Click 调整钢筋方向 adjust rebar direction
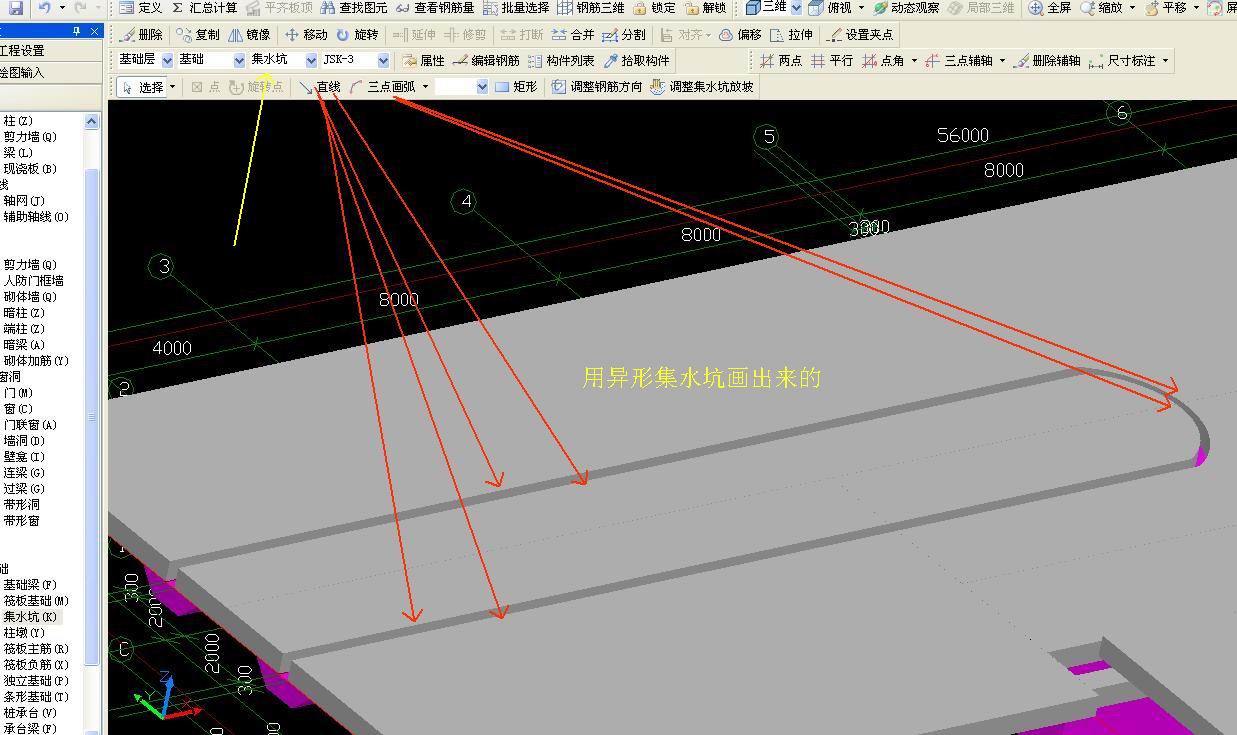The width and height of the screenshot is (1237, 735). 596,87
